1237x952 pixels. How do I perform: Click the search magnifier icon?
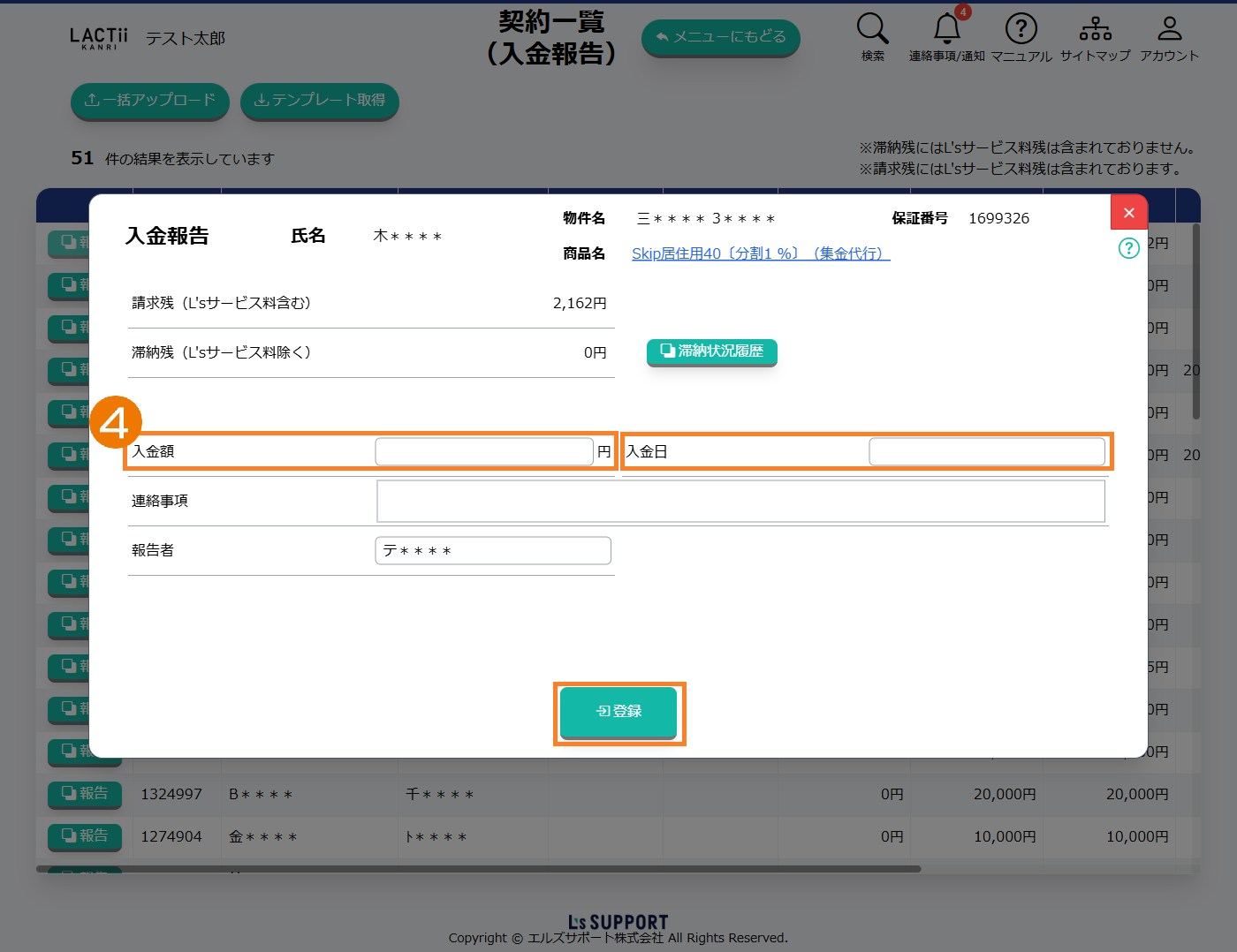point(872,29)
